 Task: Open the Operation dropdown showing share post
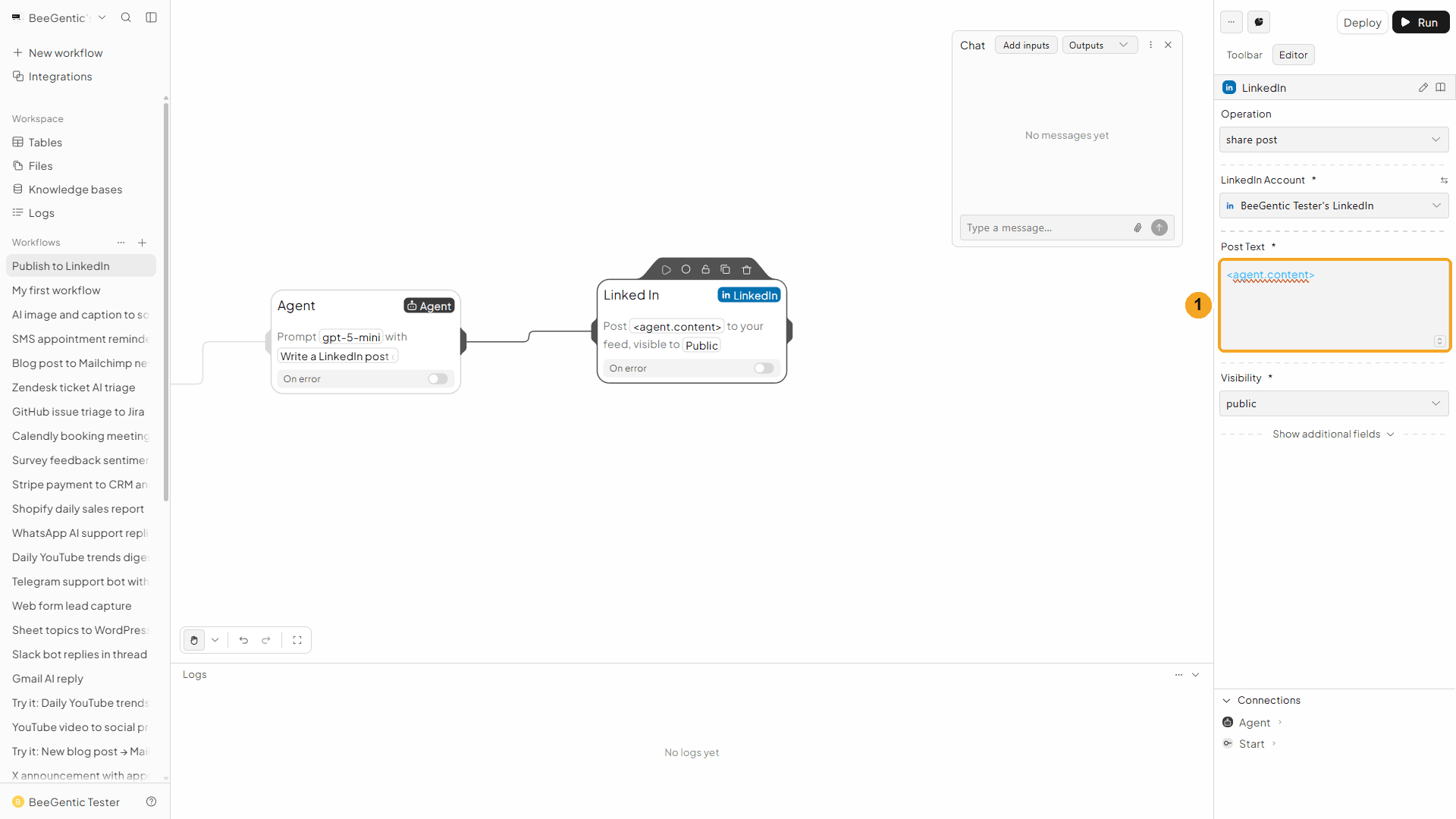pos(1334,140)
